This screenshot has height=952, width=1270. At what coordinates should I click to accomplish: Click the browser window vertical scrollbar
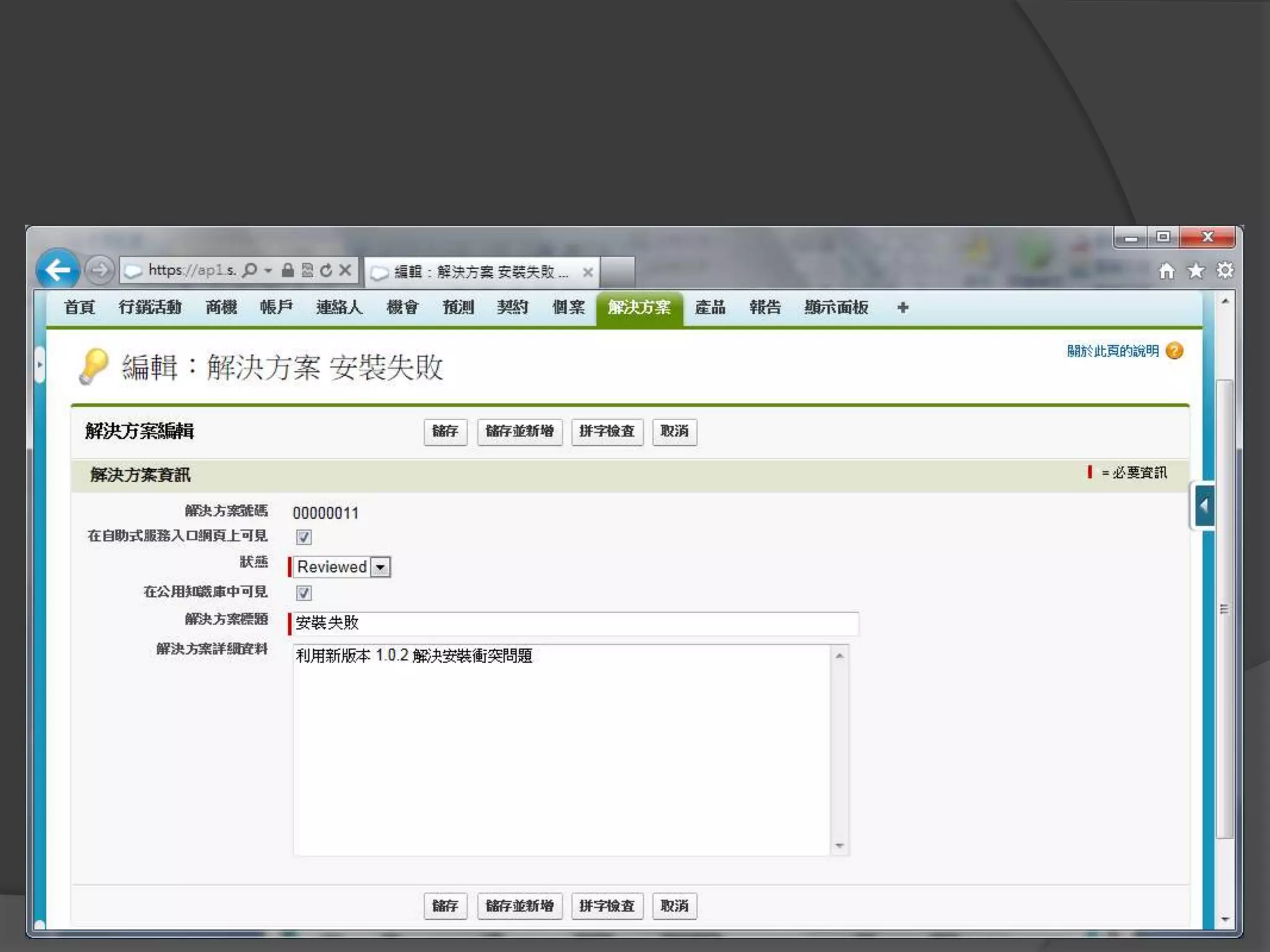click(x=1225, y=607)
